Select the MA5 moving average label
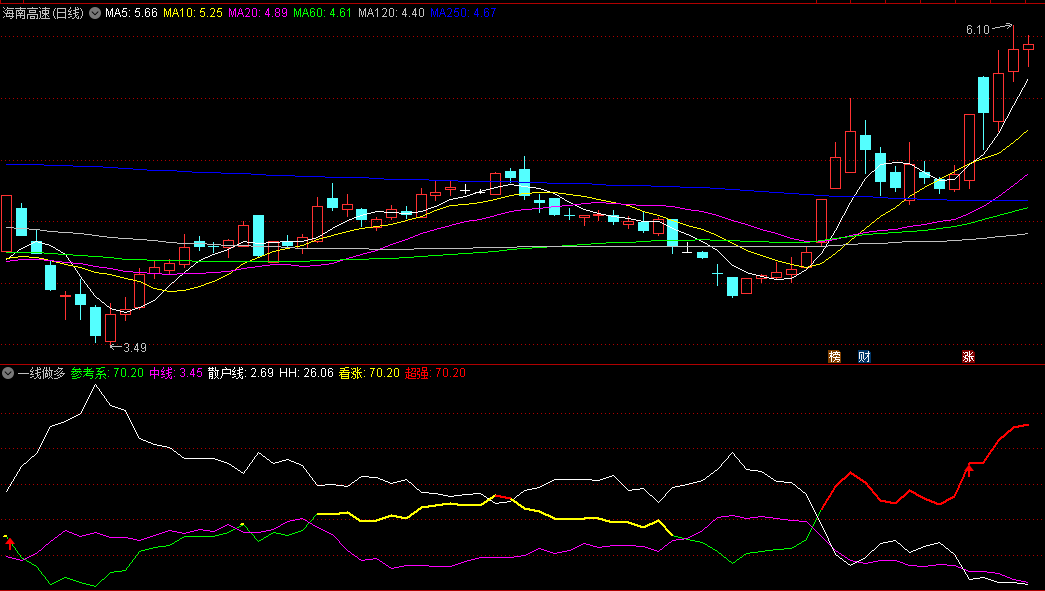The image size is (1045, 591). click(130, 14)
